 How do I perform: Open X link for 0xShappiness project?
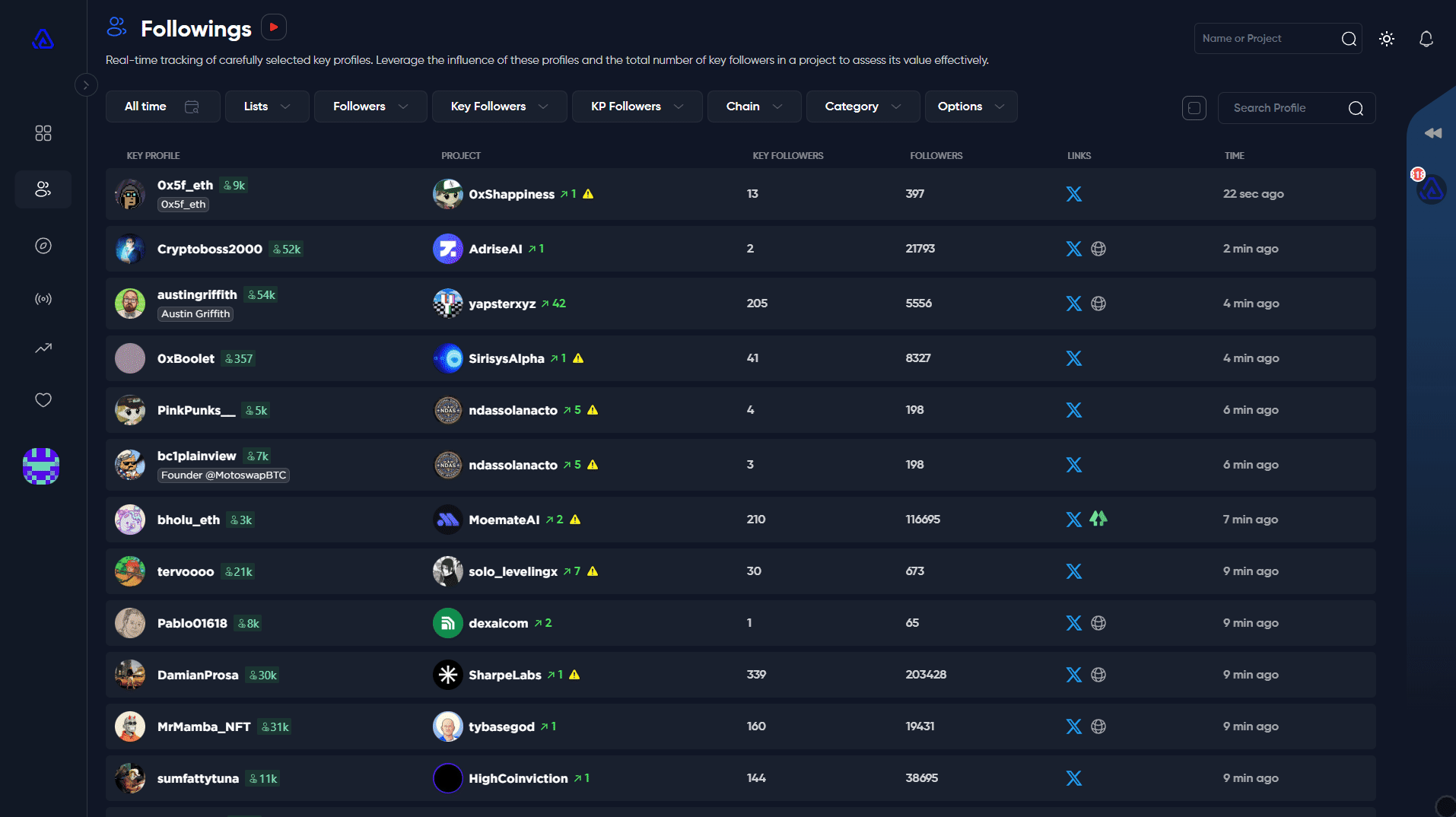(1073, 194)
